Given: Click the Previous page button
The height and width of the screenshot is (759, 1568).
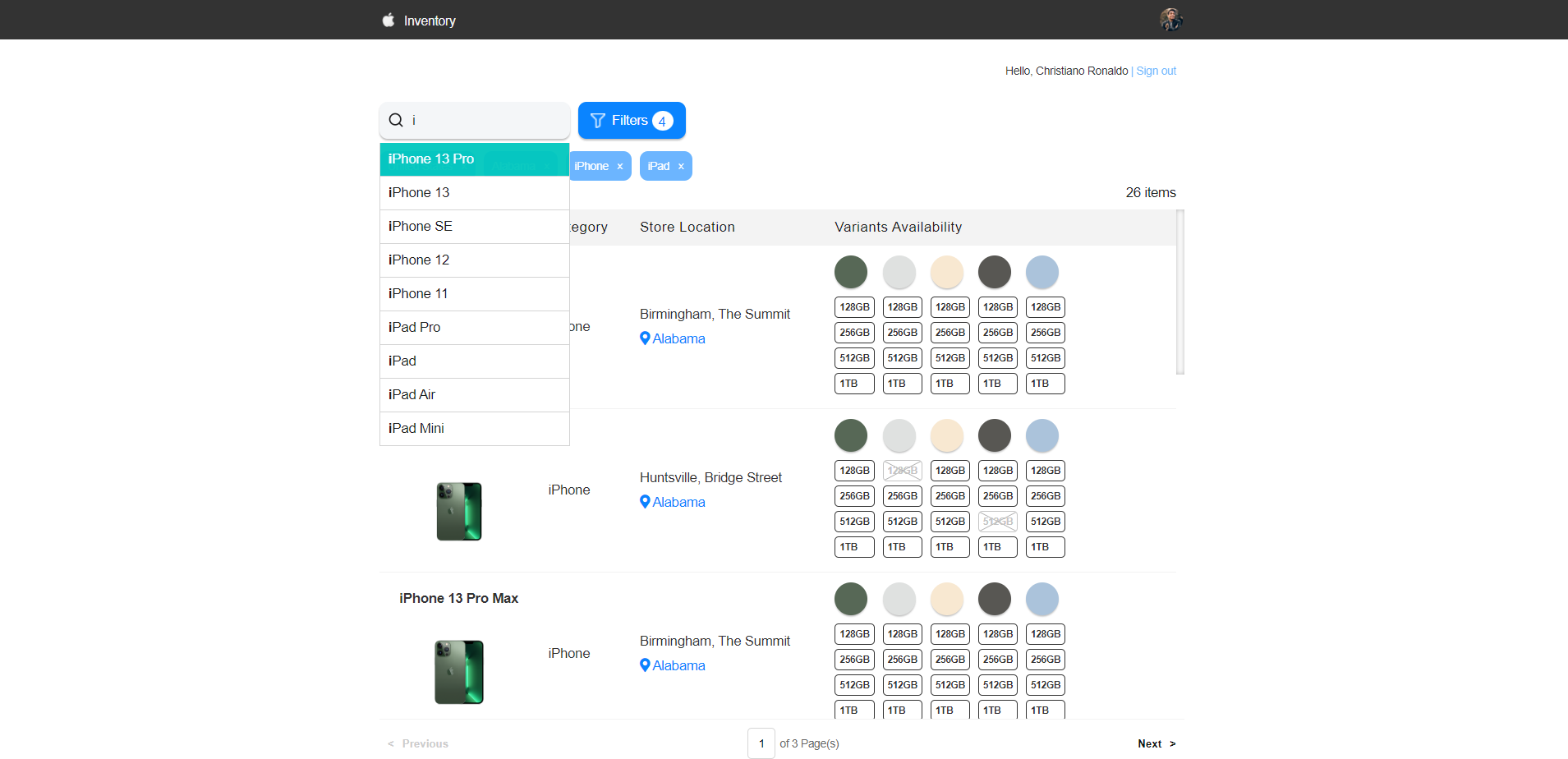Looking at the screenshot, I should (x=418, y=743).
